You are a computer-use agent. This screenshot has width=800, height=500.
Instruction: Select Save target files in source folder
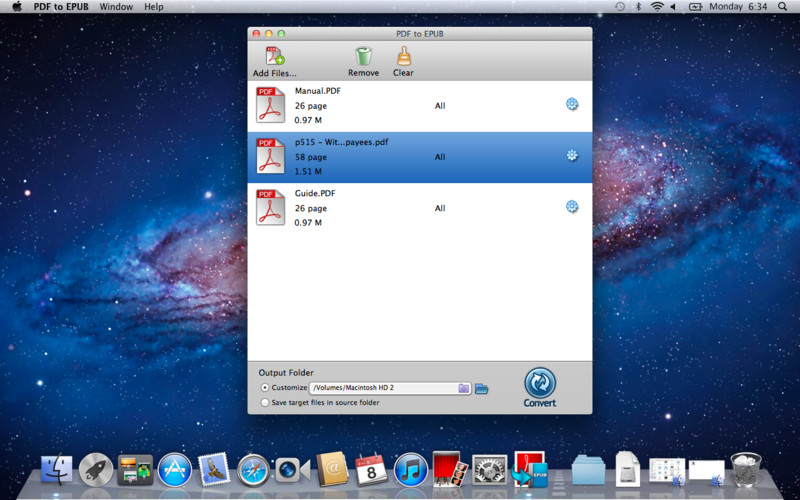[264, 403]
